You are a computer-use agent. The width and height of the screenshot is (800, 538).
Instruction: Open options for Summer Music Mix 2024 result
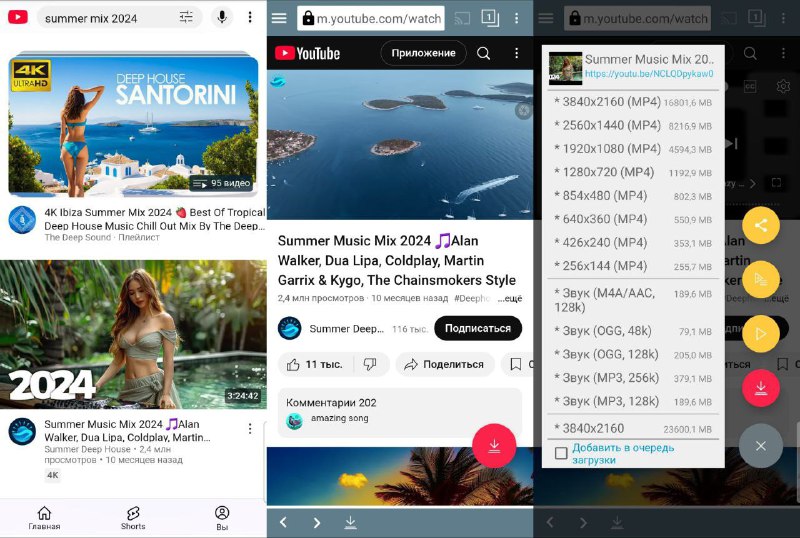[250, 428]
